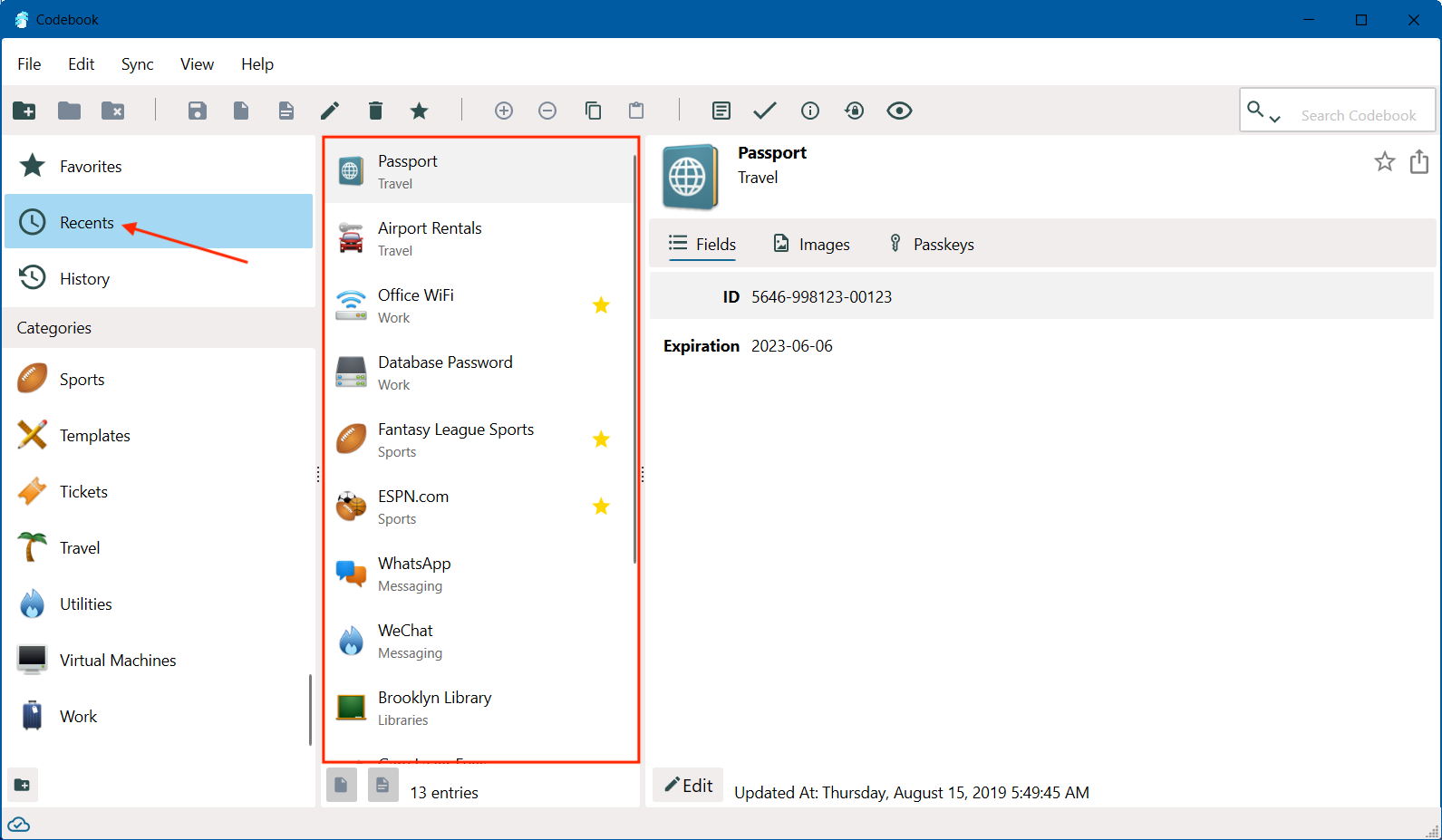
Task: Open the View menu
Action: pyautogui.click(x=197, y=64)
